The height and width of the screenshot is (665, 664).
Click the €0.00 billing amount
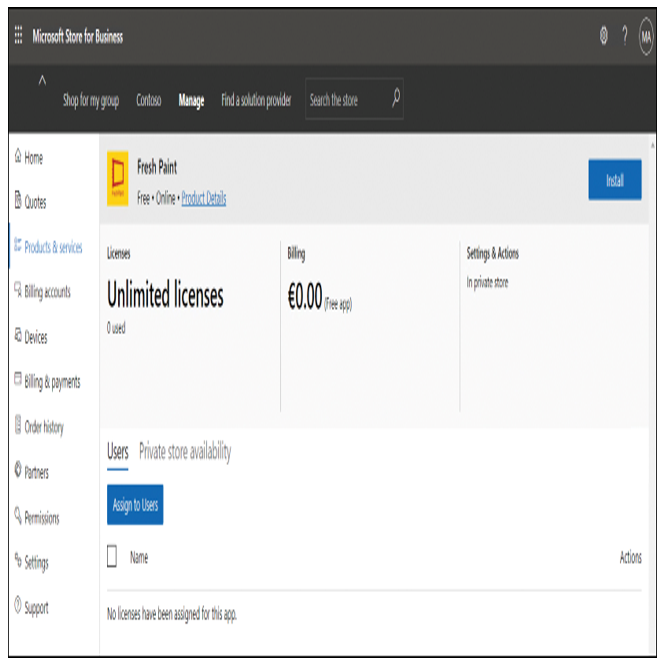(x=305, y=296)
